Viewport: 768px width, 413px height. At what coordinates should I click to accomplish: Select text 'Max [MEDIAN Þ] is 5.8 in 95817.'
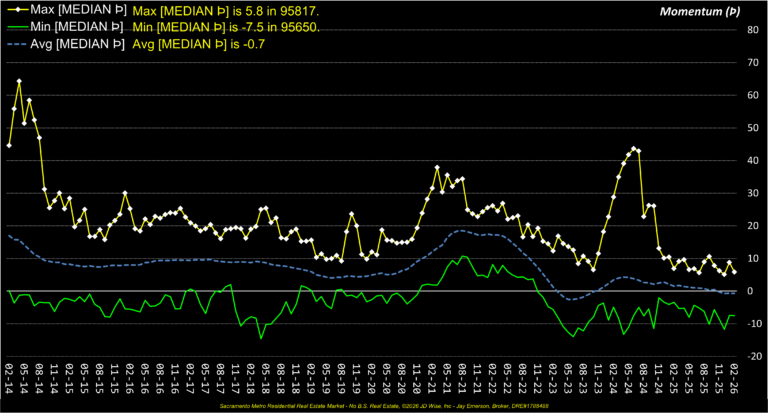pyautogui.click(x=226, y=11)
